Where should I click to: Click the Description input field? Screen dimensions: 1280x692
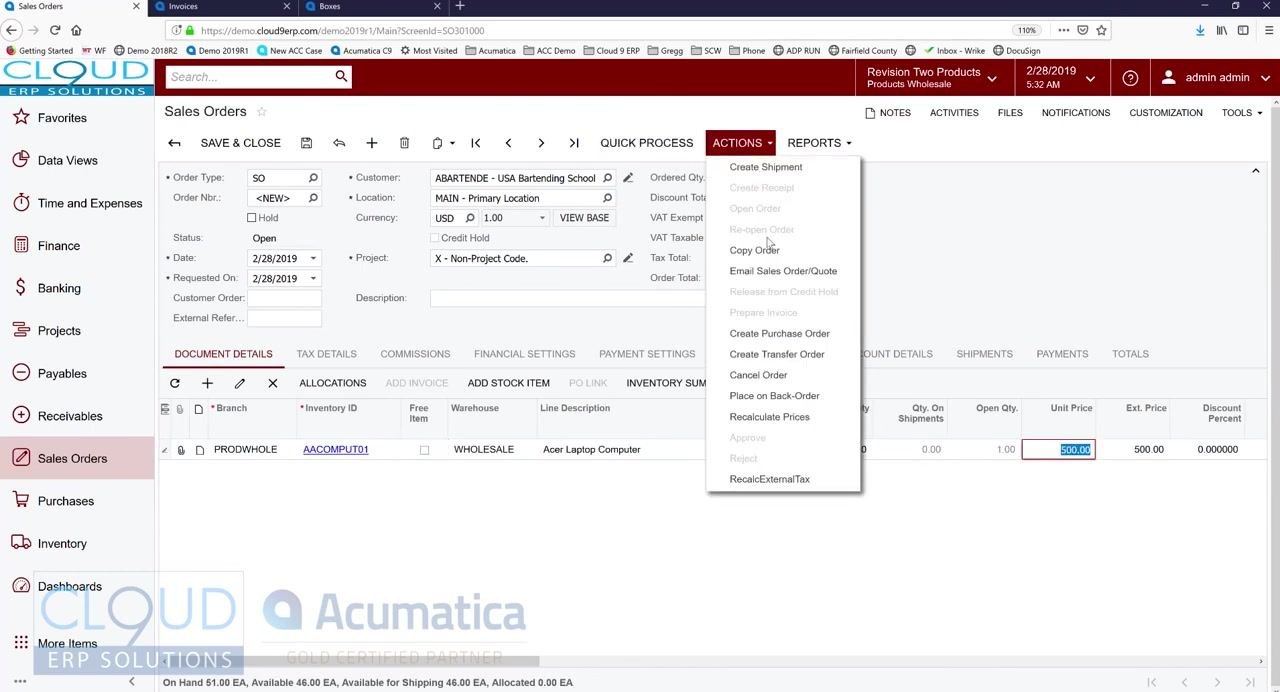click(567, 298)
